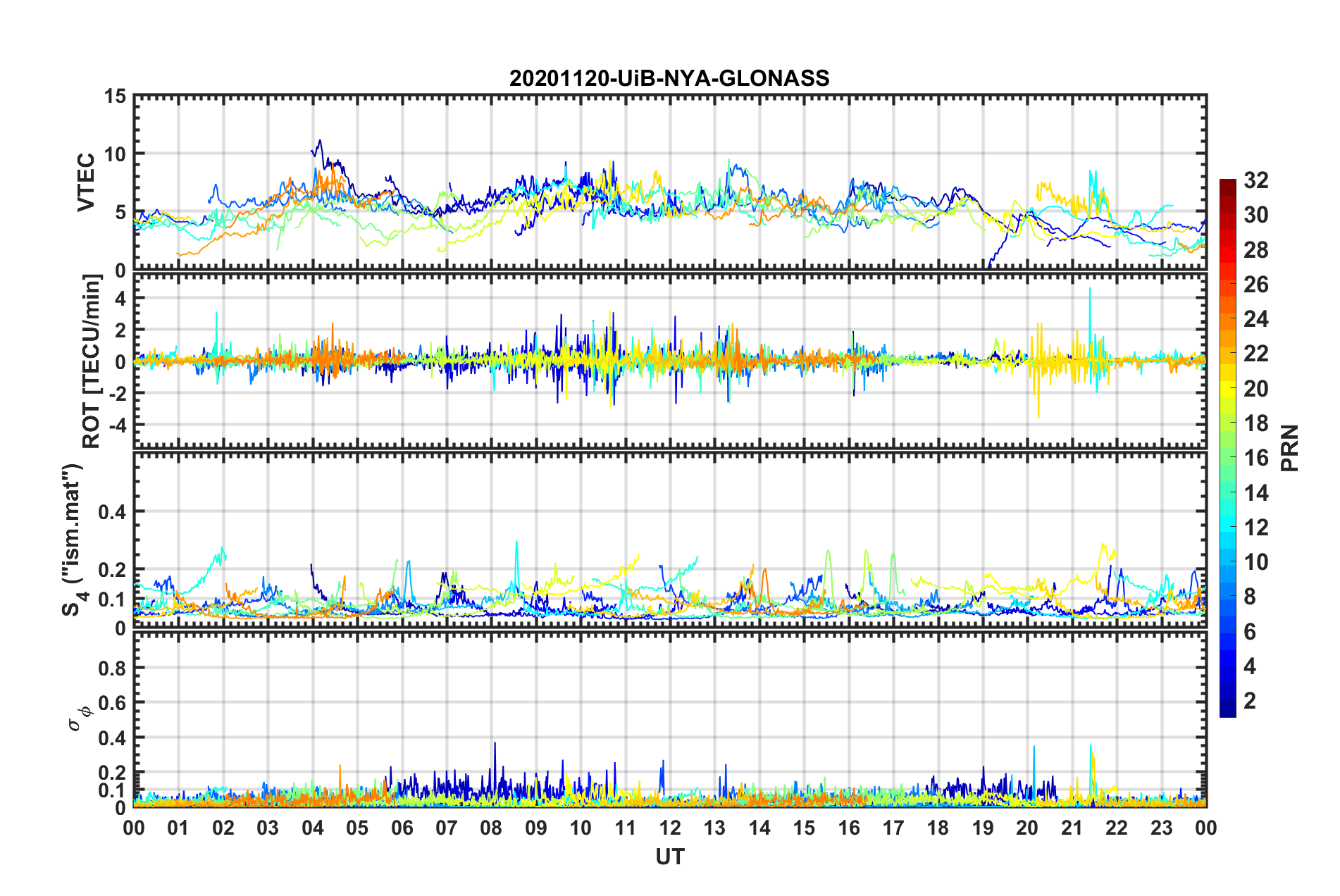Click the "8" tick on the PRN colorbar
Image resolution: width=1340 pixels, height=896 pixels.
coord(1250,597)
